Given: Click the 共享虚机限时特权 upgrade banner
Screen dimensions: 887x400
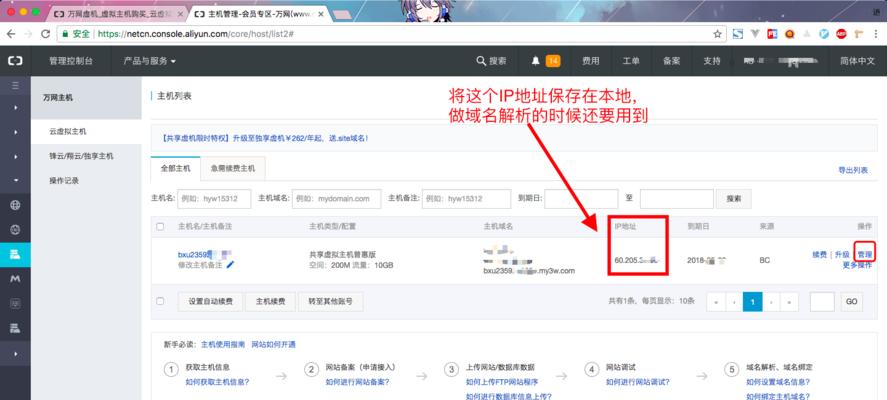Looking at the screenshot, I should [x=265, y=137].
